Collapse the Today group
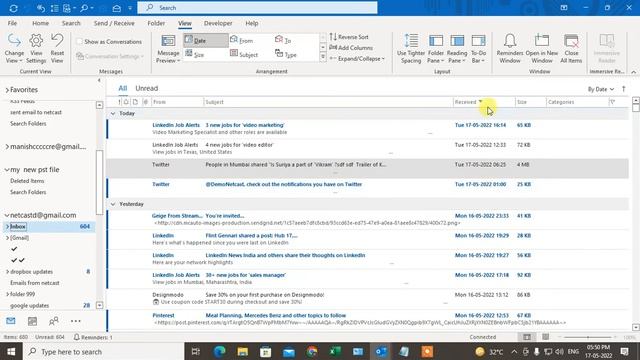Viewport: 640px width, 360px height. coord(113,113)
